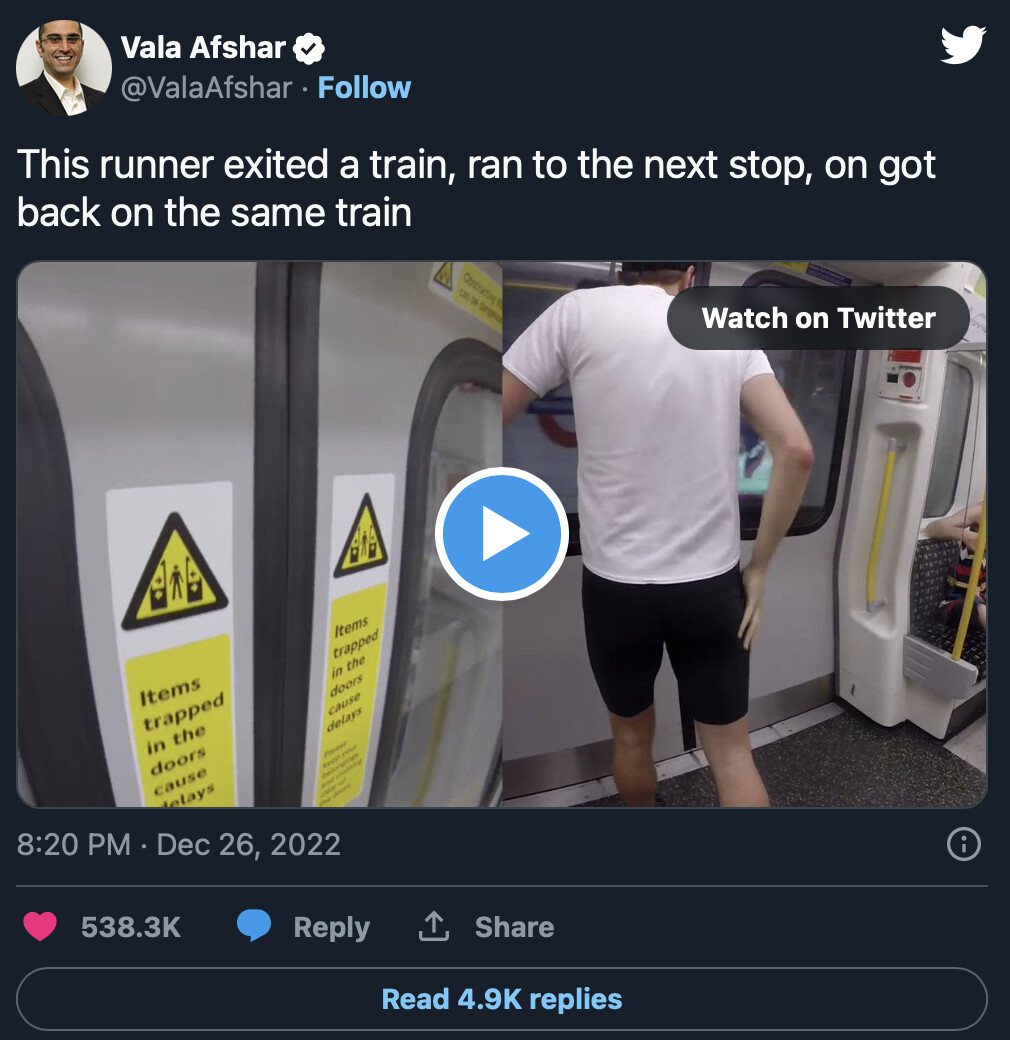
Task: Follow the @ValaAfshar account
Action: pos(364,88)
